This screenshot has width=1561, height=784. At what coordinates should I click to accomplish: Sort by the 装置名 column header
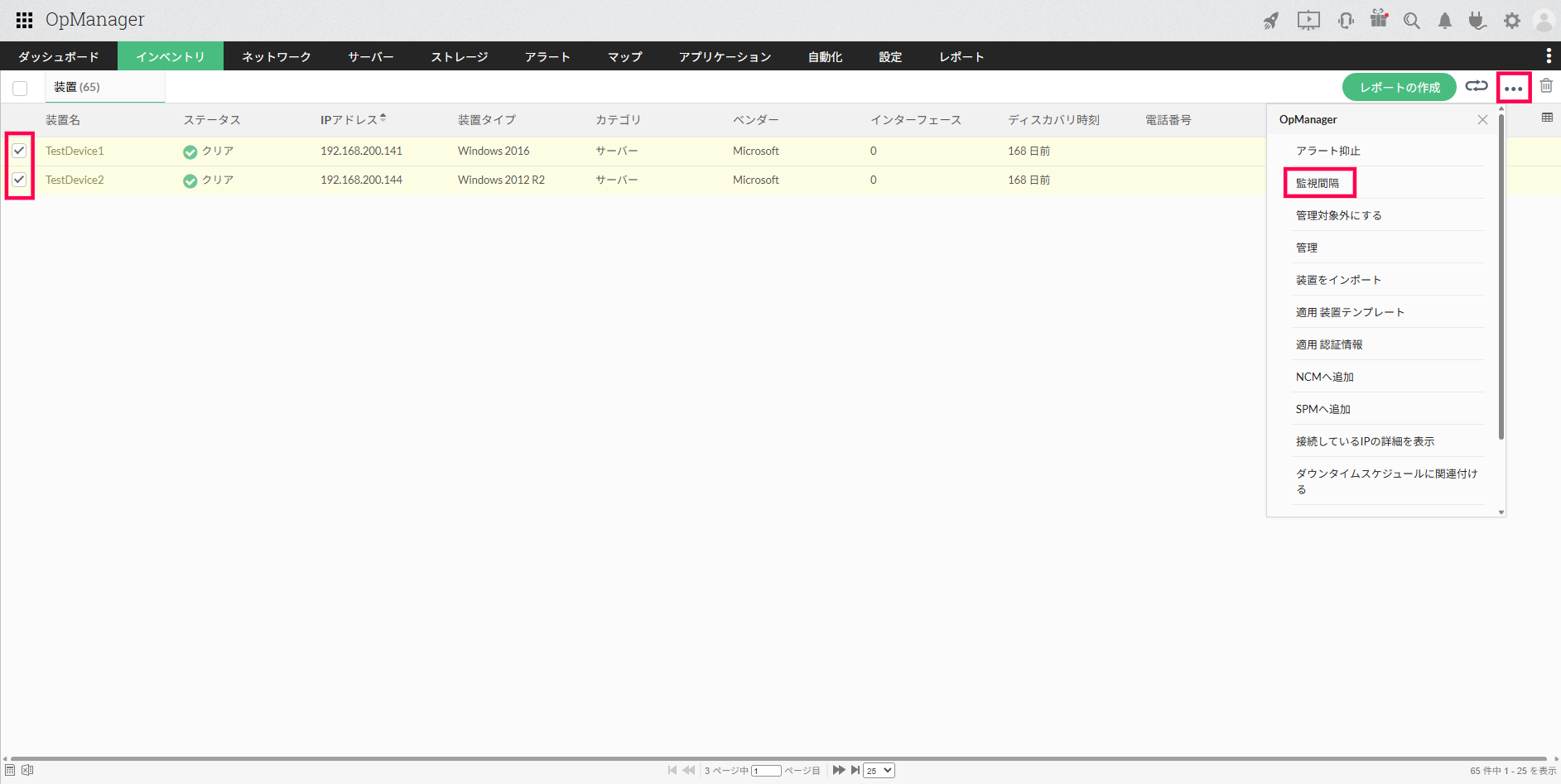63,120
